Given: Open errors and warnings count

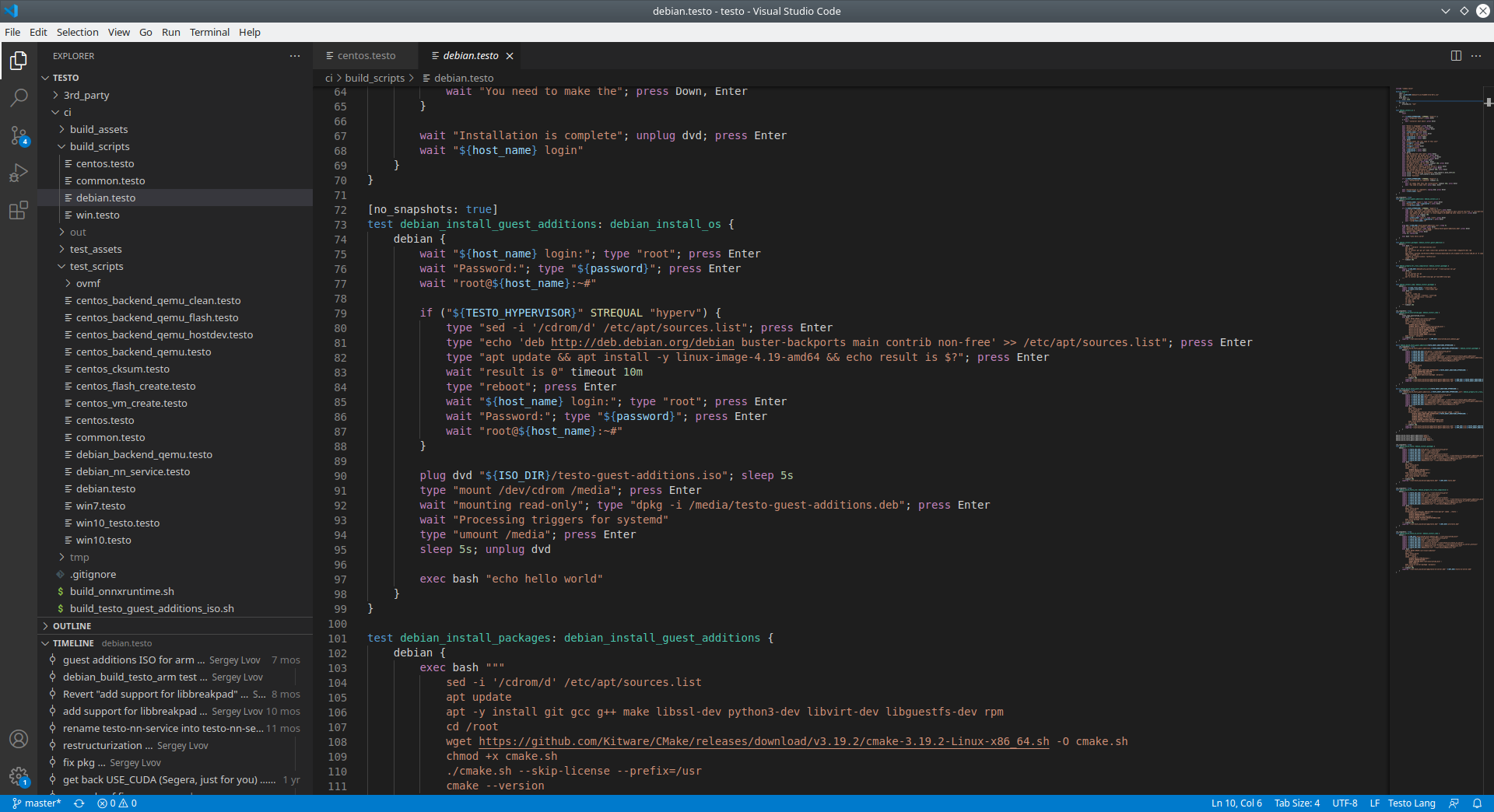Looking at the screenshot, I should [117, 803].
